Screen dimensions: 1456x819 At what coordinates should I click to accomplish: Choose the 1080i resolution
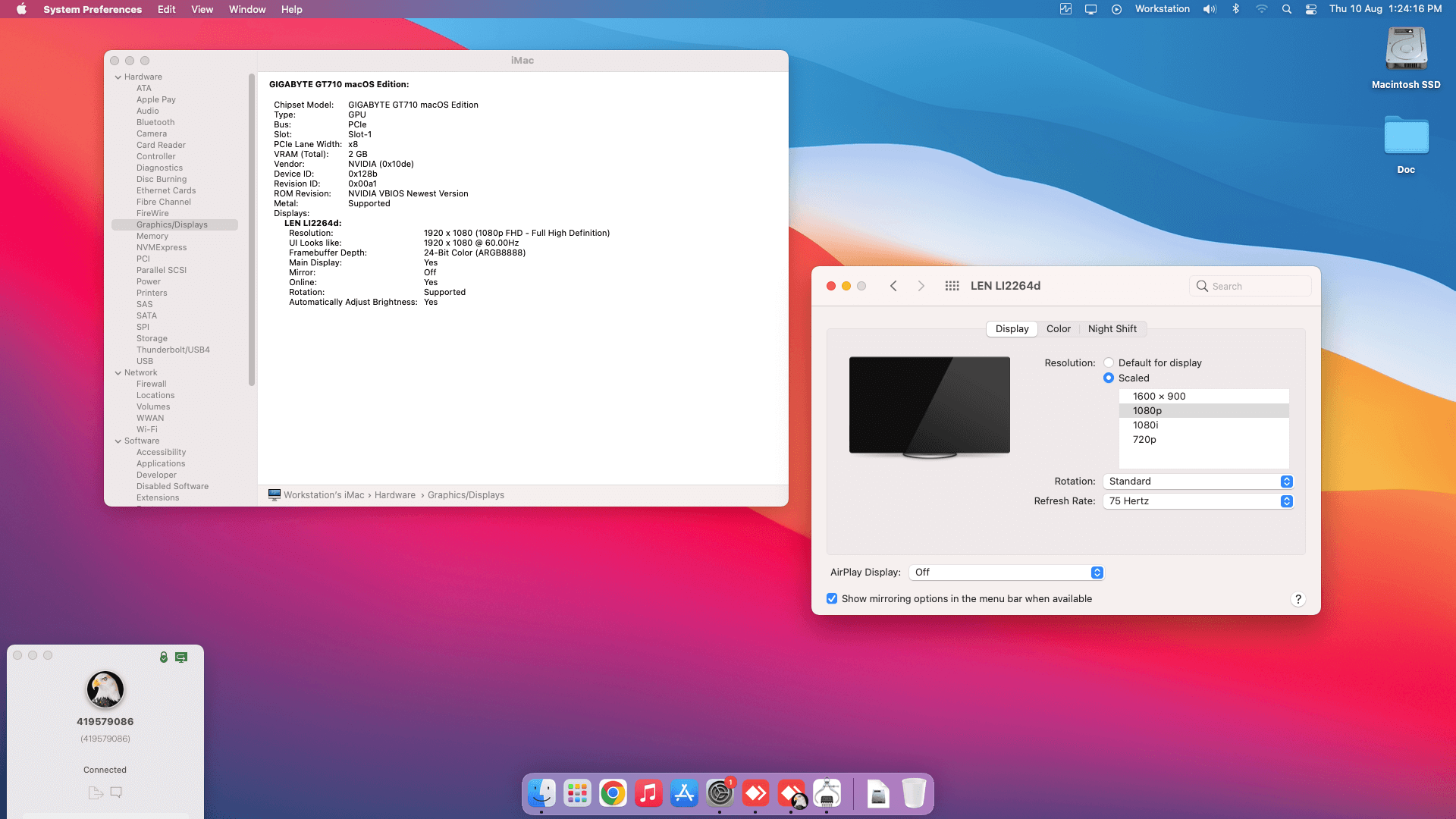coord(1203,425)
